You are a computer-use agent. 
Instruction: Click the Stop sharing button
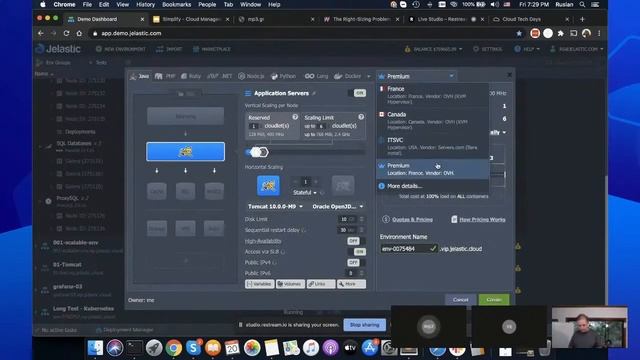pyautogui.click(x=364, y=325)
